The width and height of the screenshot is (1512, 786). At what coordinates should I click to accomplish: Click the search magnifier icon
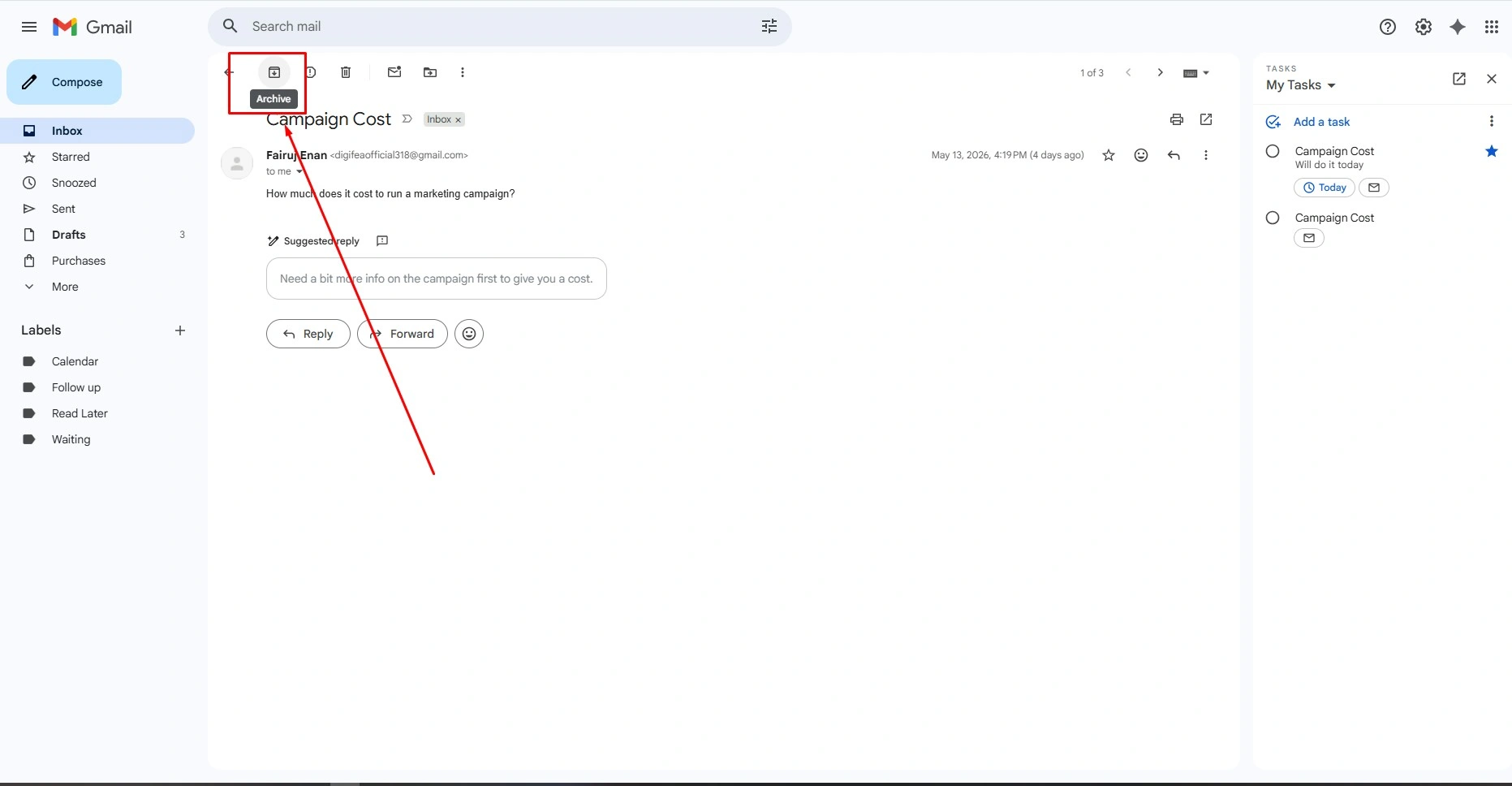point(230,26)
